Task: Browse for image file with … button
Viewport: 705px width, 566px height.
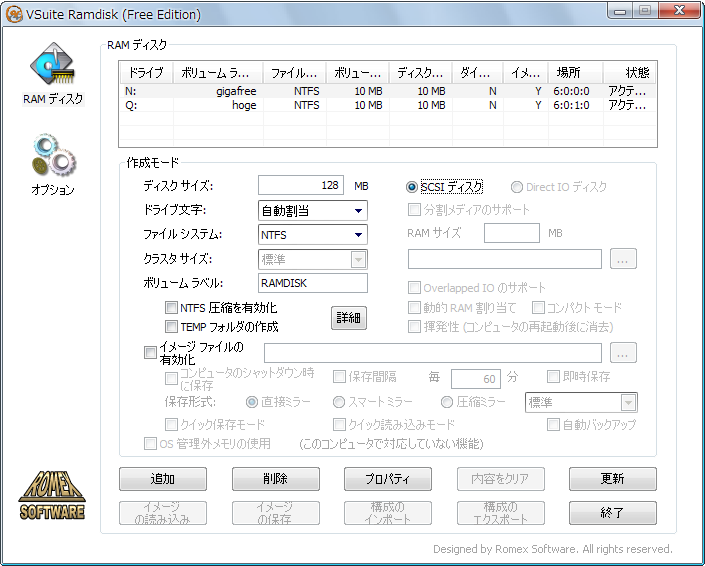Action: pos(623,352)
